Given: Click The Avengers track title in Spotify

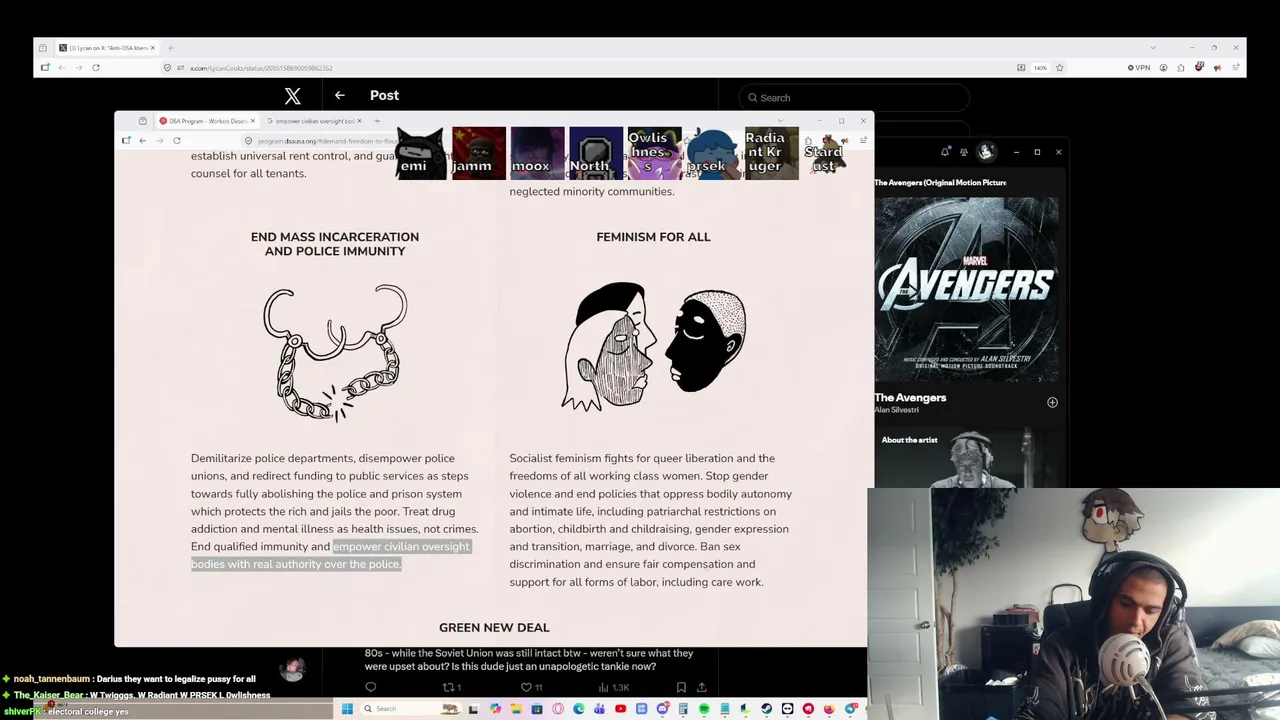Looking at the screenshot, I should click(x=910, y=397).
